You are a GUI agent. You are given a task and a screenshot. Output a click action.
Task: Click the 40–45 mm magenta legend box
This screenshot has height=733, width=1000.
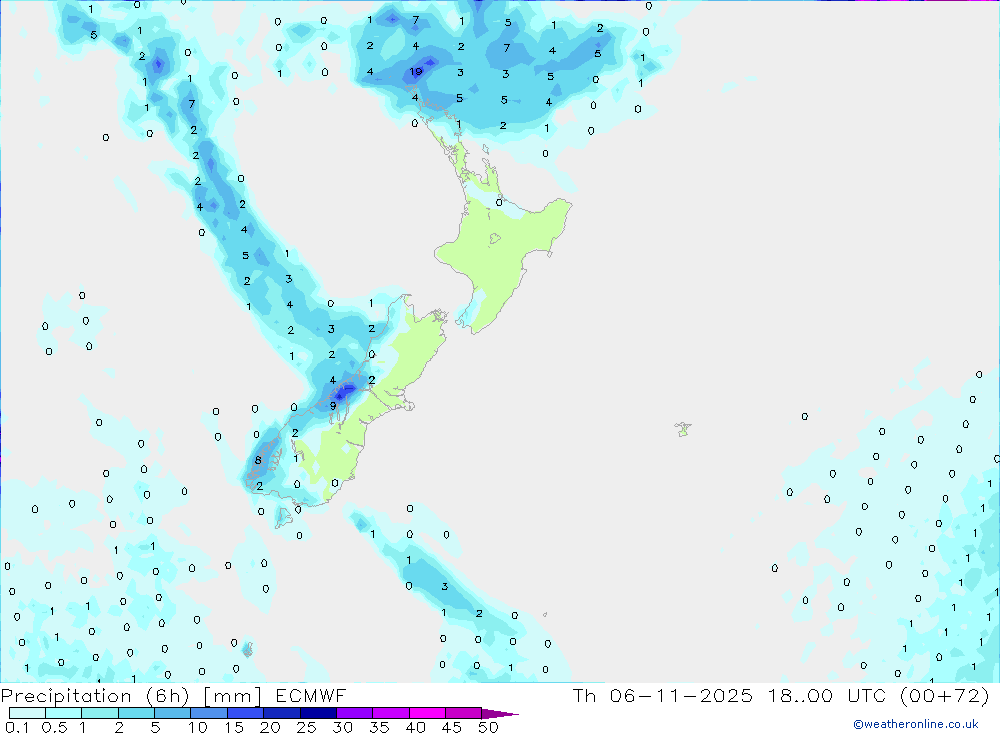coord(427,713)
